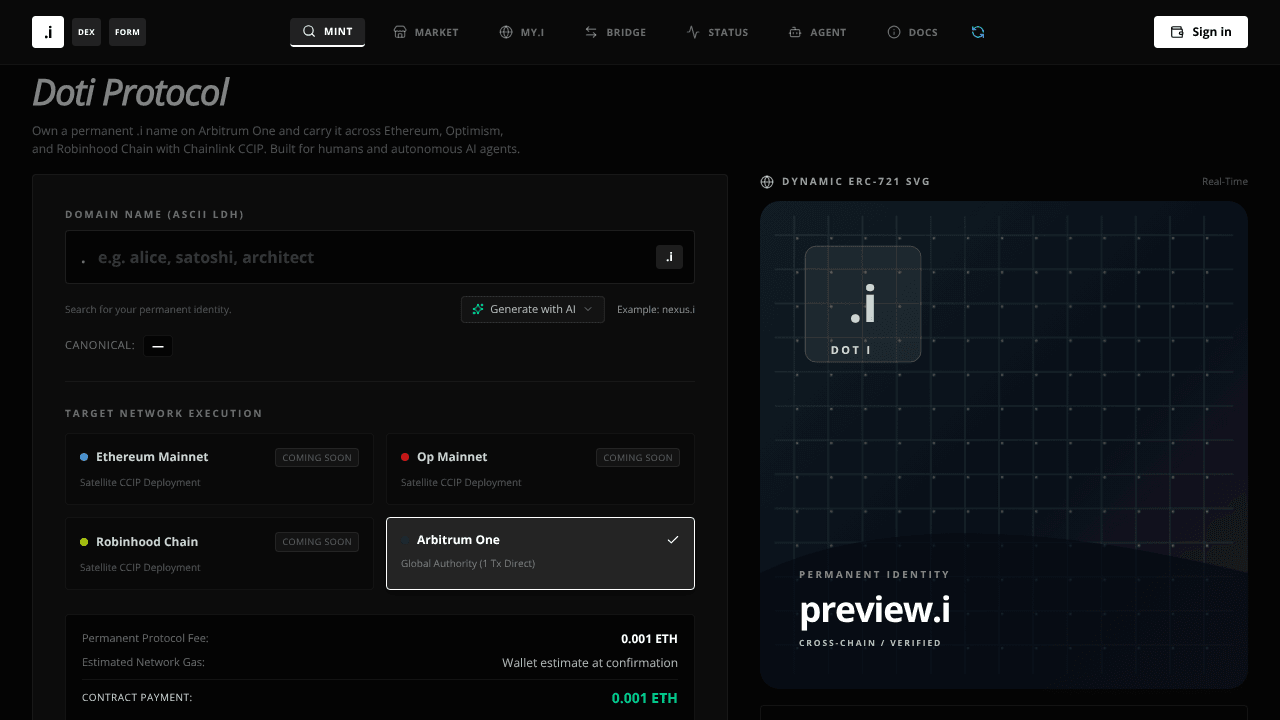Click the .i logo in the header

[48, 32]
